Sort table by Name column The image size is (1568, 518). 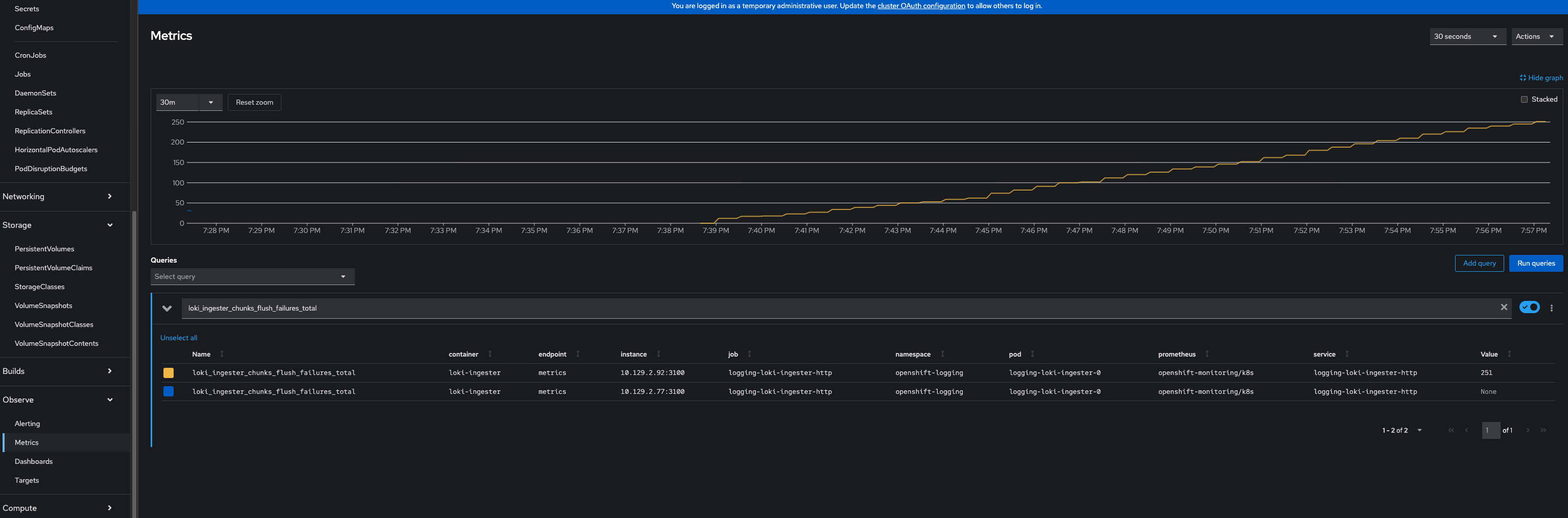[201, 354]
